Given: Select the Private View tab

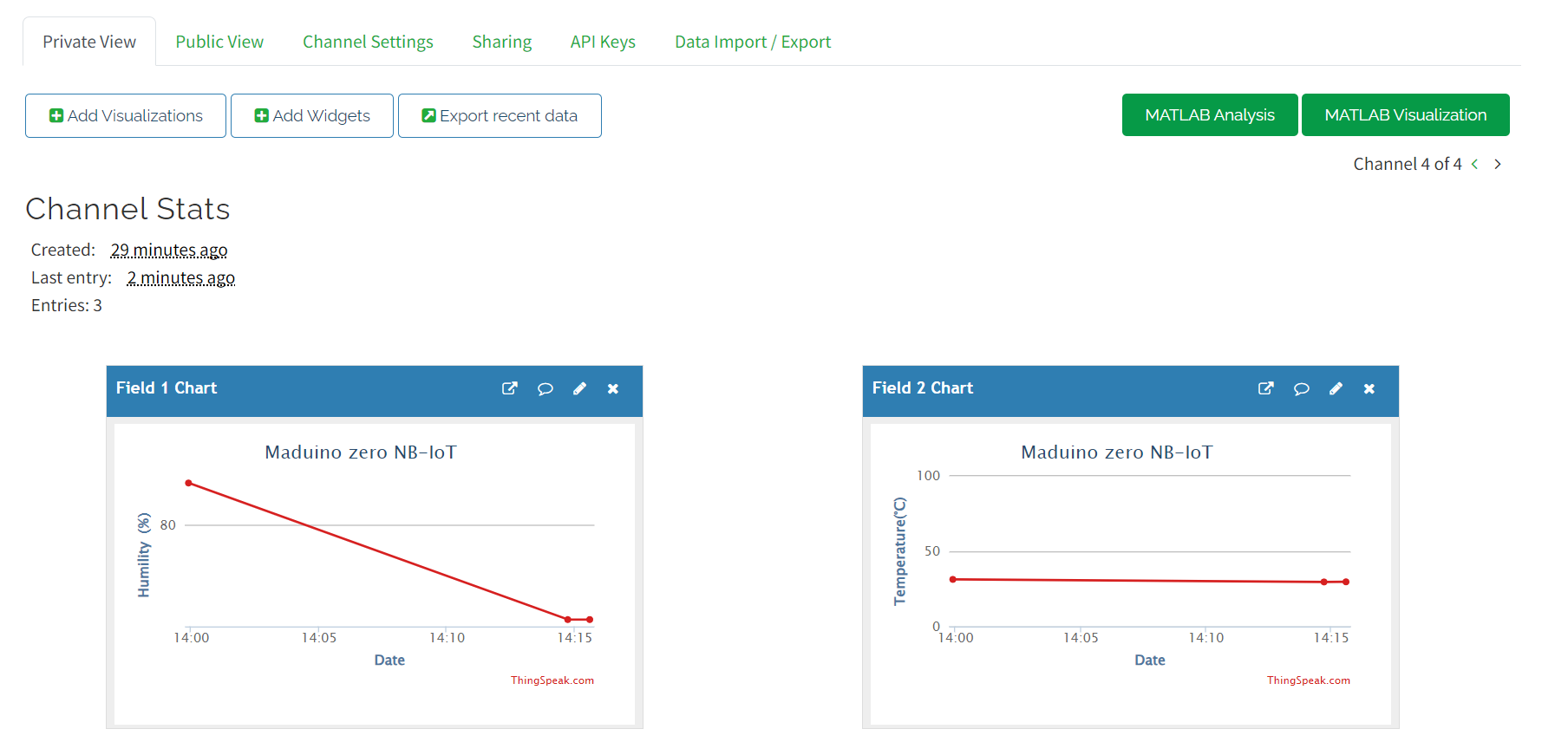Looking at the screenshot, I should pyautogui.click(x=89, y=42).
